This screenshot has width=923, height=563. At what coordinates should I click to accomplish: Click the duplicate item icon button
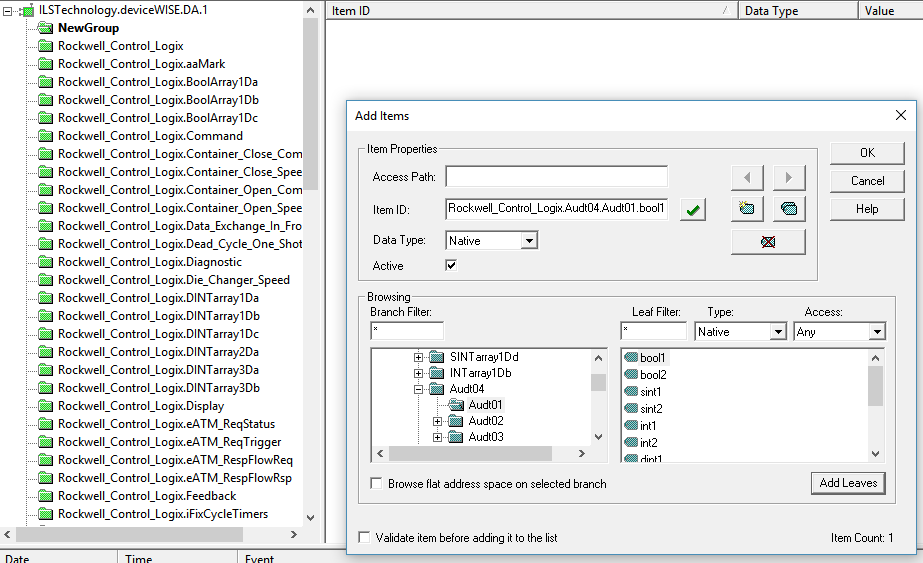tap(789, 209)
